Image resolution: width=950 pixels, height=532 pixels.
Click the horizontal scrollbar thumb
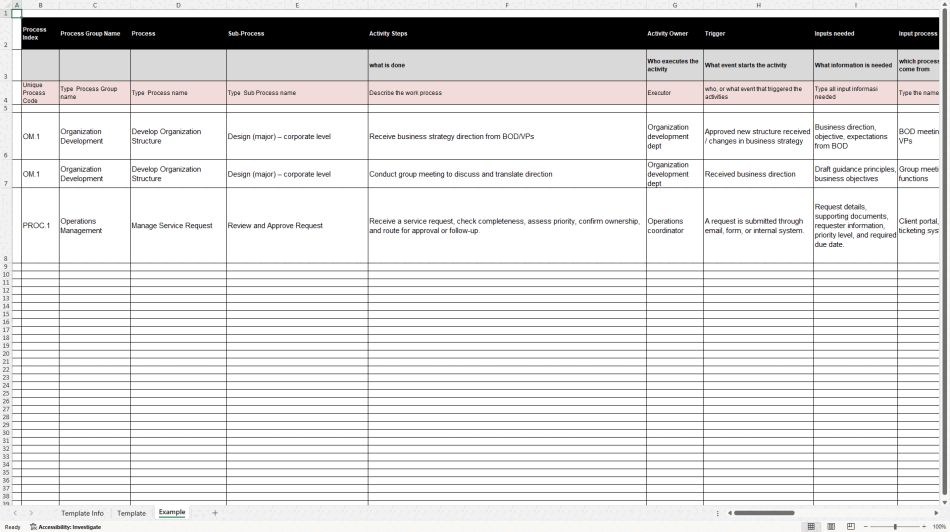(x=764, y=513)
